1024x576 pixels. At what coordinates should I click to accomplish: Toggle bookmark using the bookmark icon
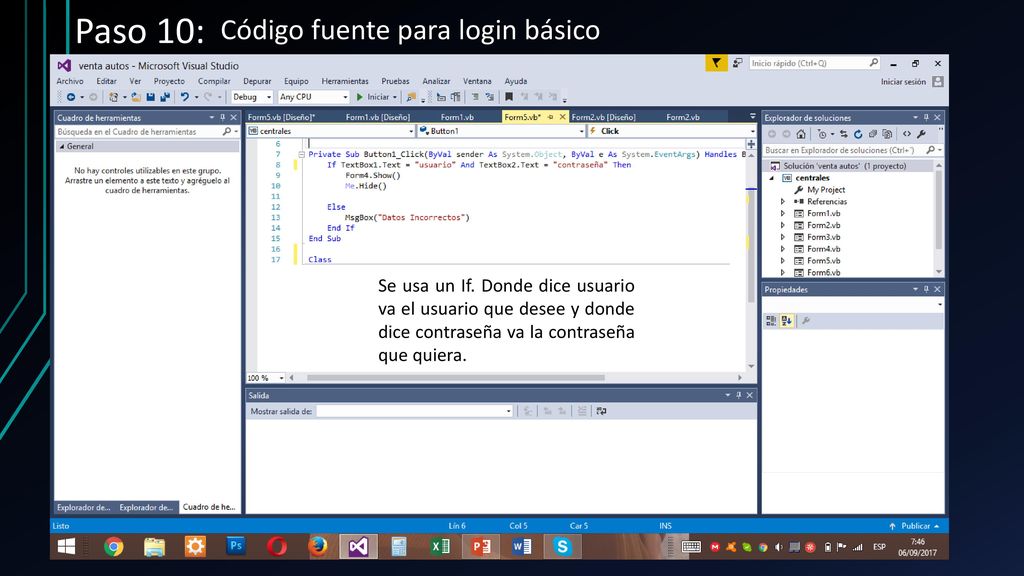pos(509,97)
